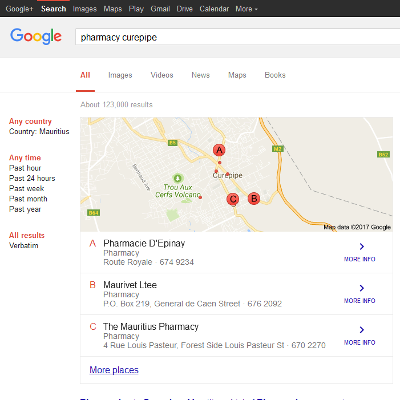Switch to the Images results tab
The height and width of the screenshot is (400, 400).
(120, 75)
